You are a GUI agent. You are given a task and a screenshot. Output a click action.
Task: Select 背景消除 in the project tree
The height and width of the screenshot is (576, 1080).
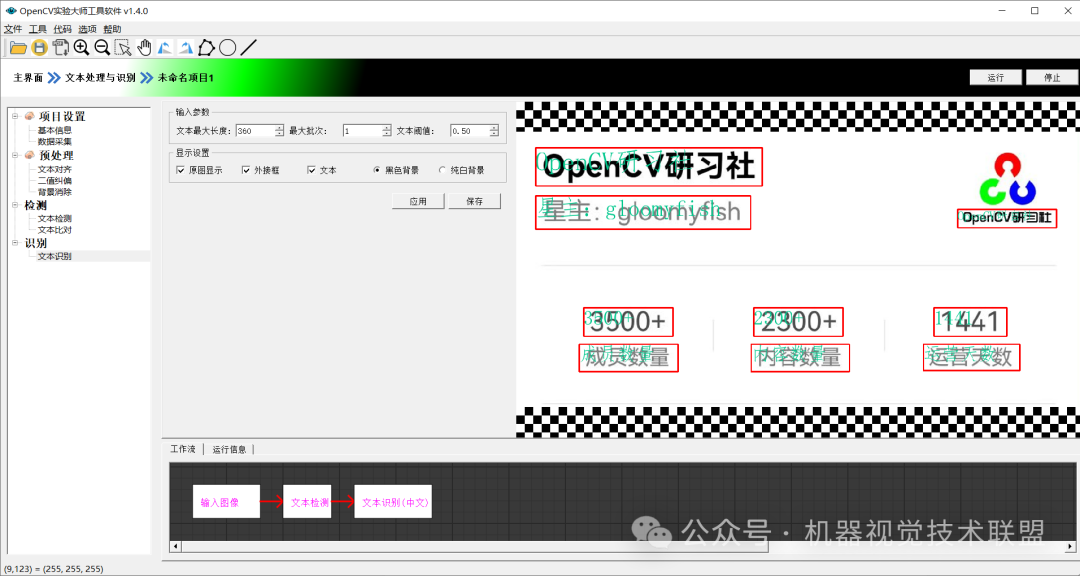[54, 192]
